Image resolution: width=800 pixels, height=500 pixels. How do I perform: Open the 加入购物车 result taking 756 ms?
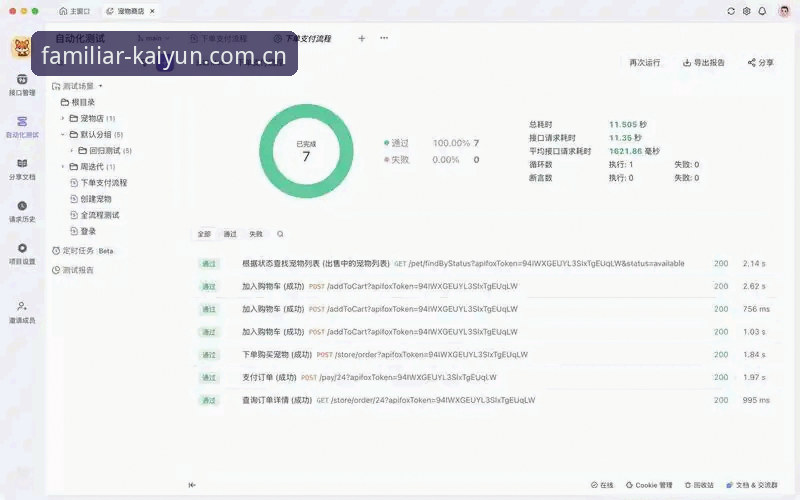click(485, 309)
